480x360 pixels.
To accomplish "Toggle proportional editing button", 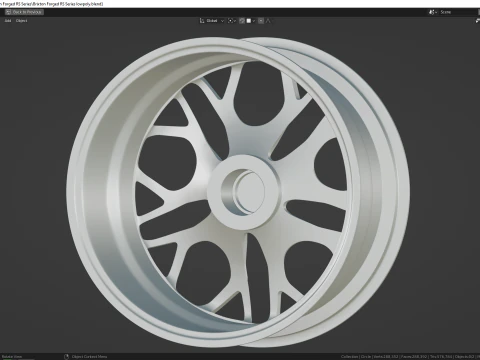I will pyautogui.click(x=261, y=21).
